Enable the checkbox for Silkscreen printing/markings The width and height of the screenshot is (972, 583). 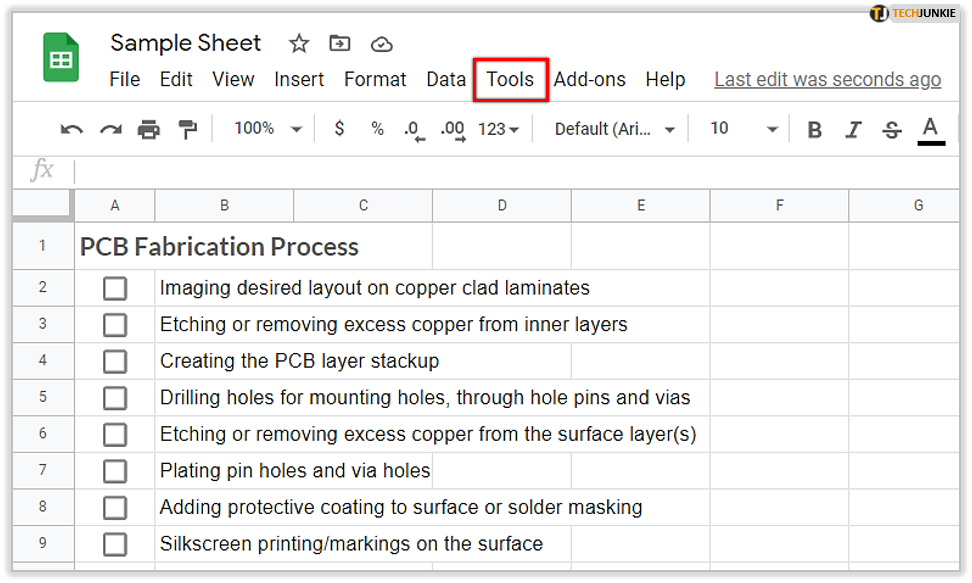pyautogui.click(x=115, y=544)
